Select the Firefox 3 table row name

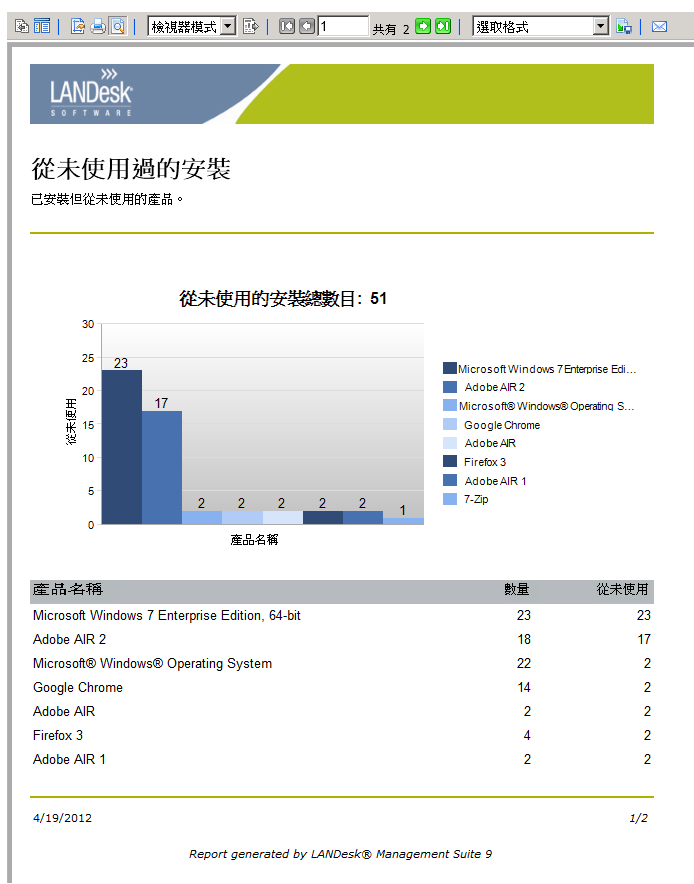(58, 735)
